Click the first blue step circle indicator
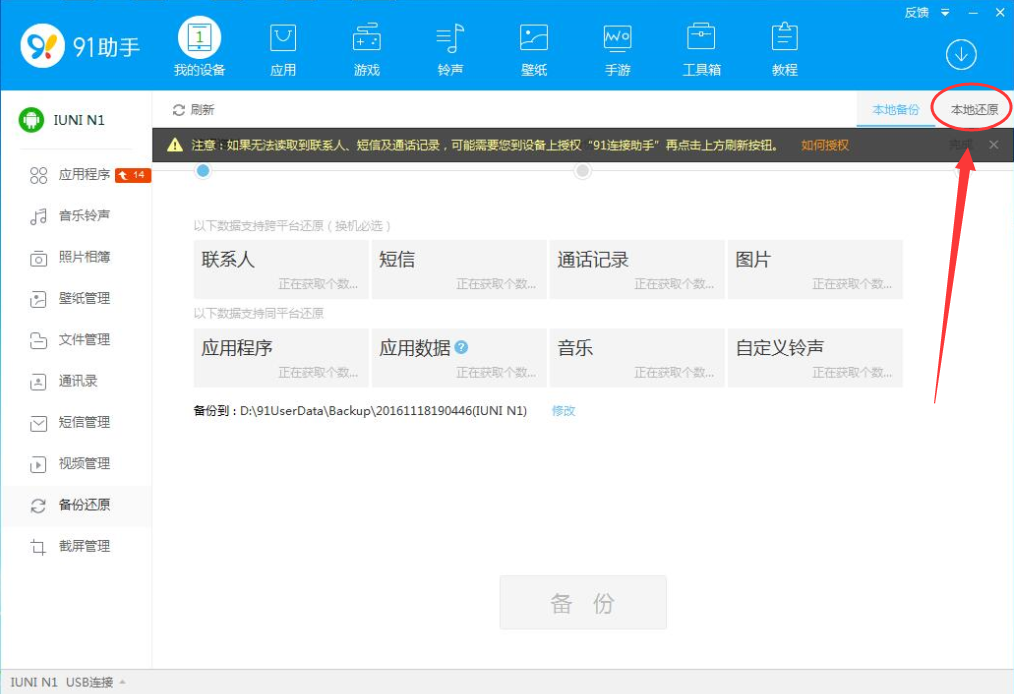Viewport: 1014px width, 694px height. pyautogui.click(x=203, y=170)
